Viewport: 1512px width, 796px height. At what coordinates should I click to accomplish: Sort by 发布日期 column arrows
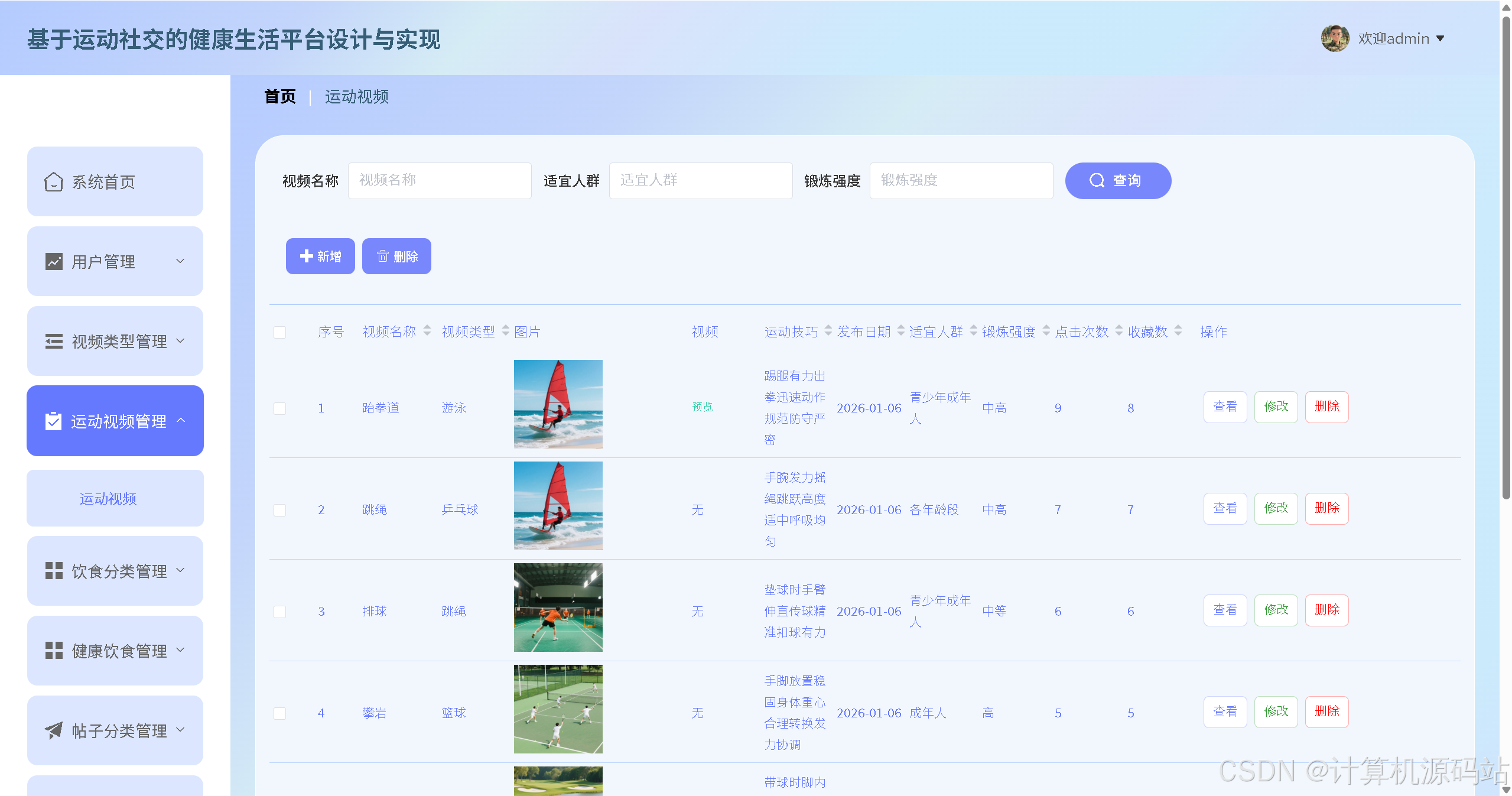(901, 330)
